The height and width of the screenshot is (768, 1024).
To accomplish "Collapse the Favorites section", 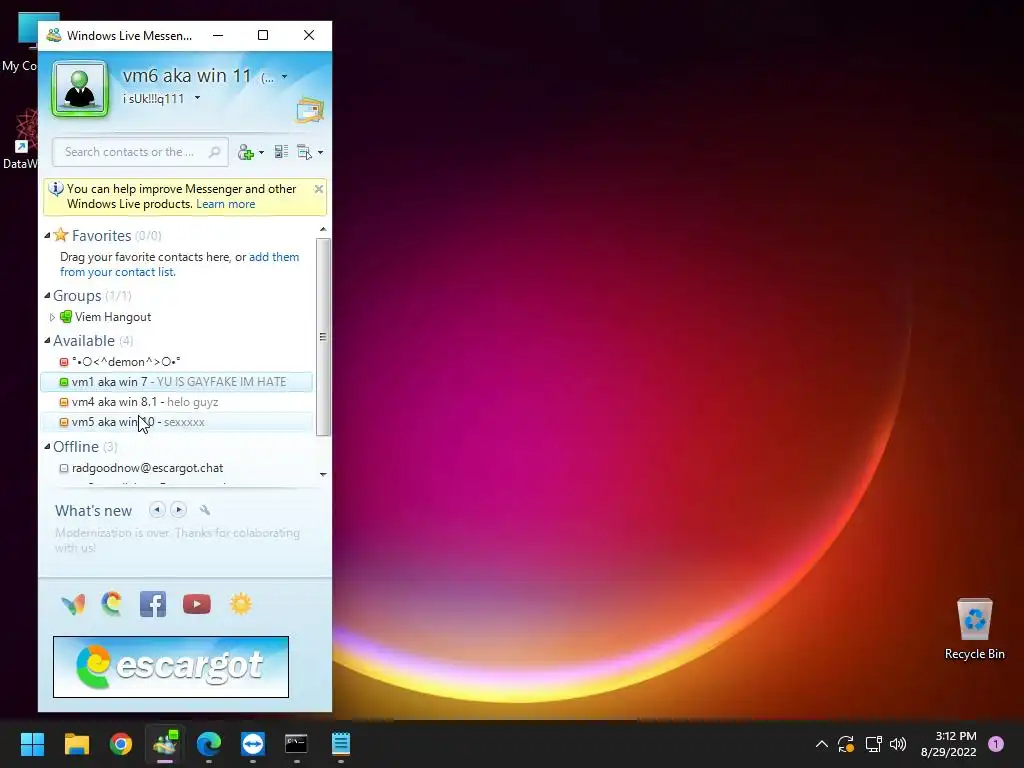I will 47,236.
